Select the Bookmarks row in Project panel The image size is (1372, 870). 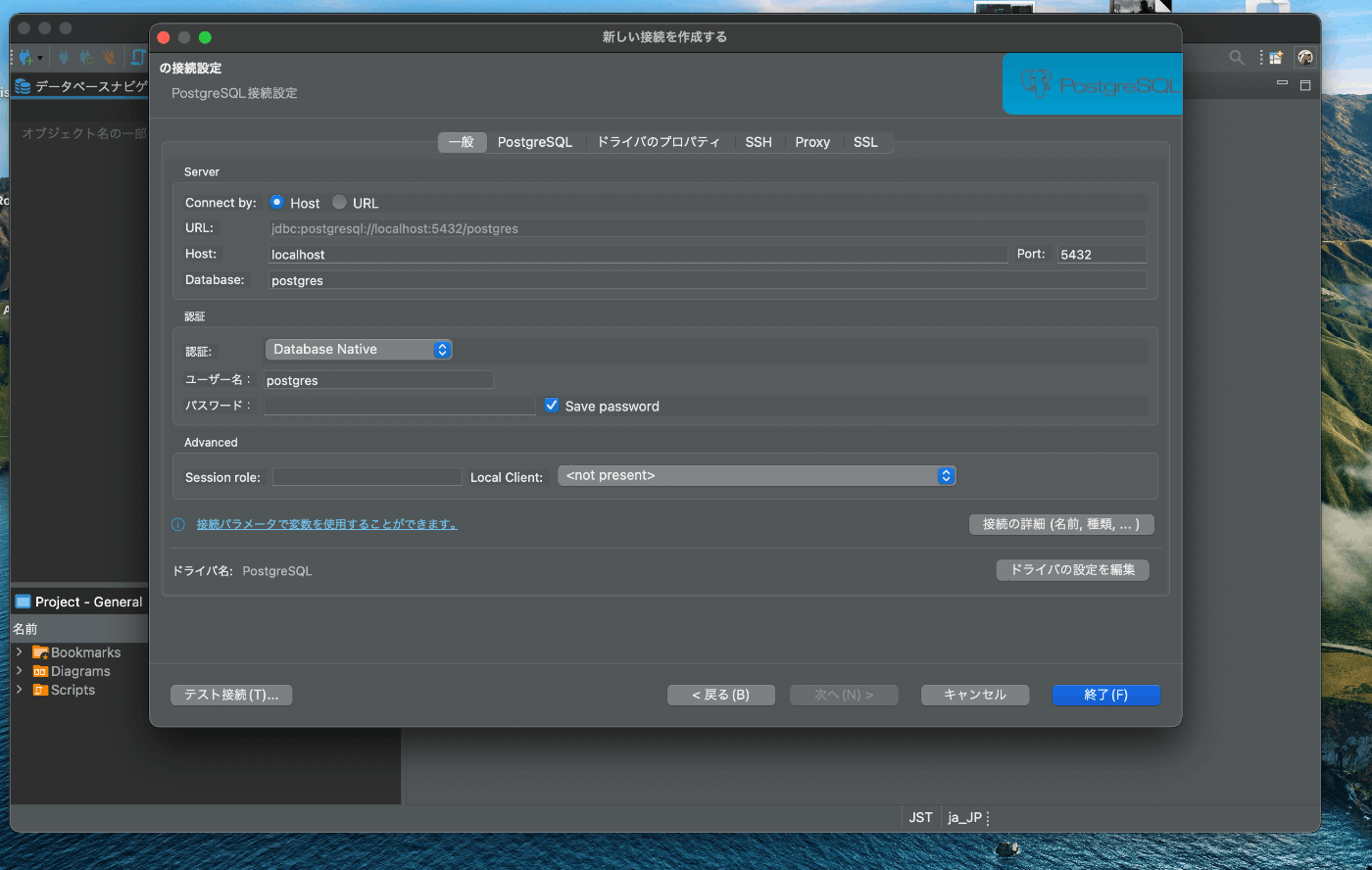[79, 652]
